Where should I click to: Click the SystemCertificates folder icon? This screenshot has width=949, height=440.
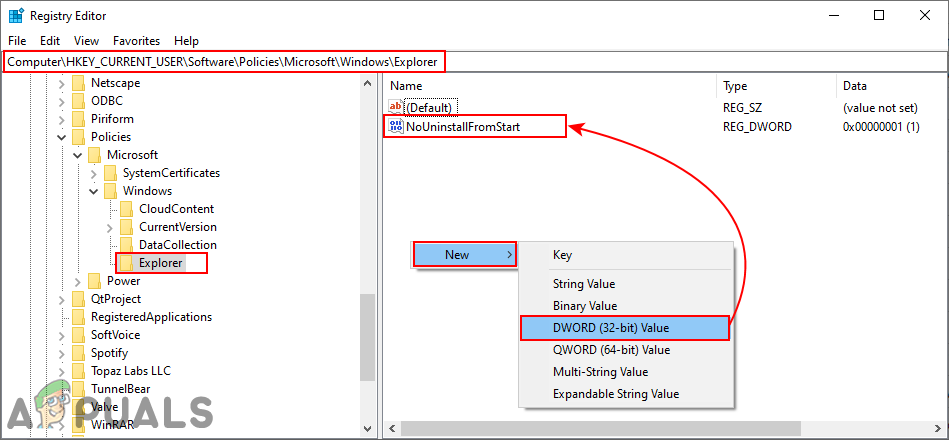(x=110, y=173)
